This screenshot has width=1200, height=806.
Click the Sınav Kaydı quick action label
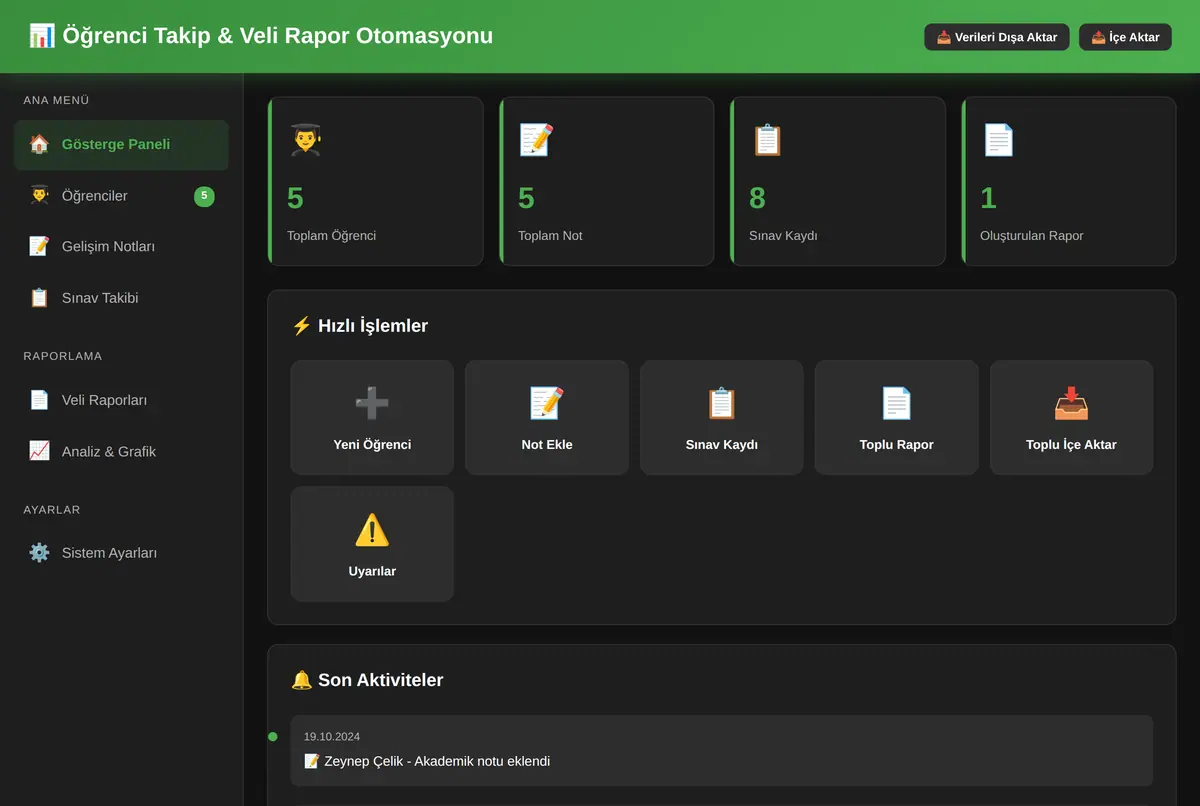pos(722,444)
